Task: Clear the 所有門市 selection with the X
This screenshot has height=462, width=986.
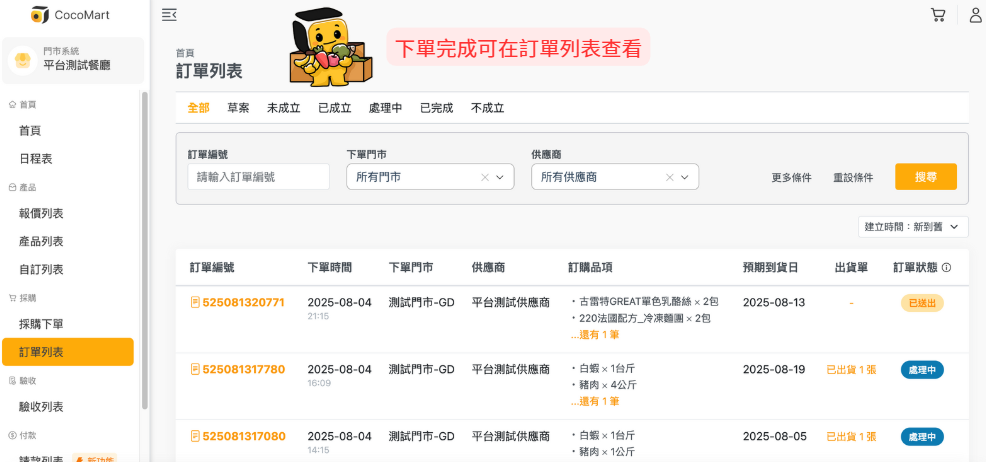Action: click(x=485, y=177)
